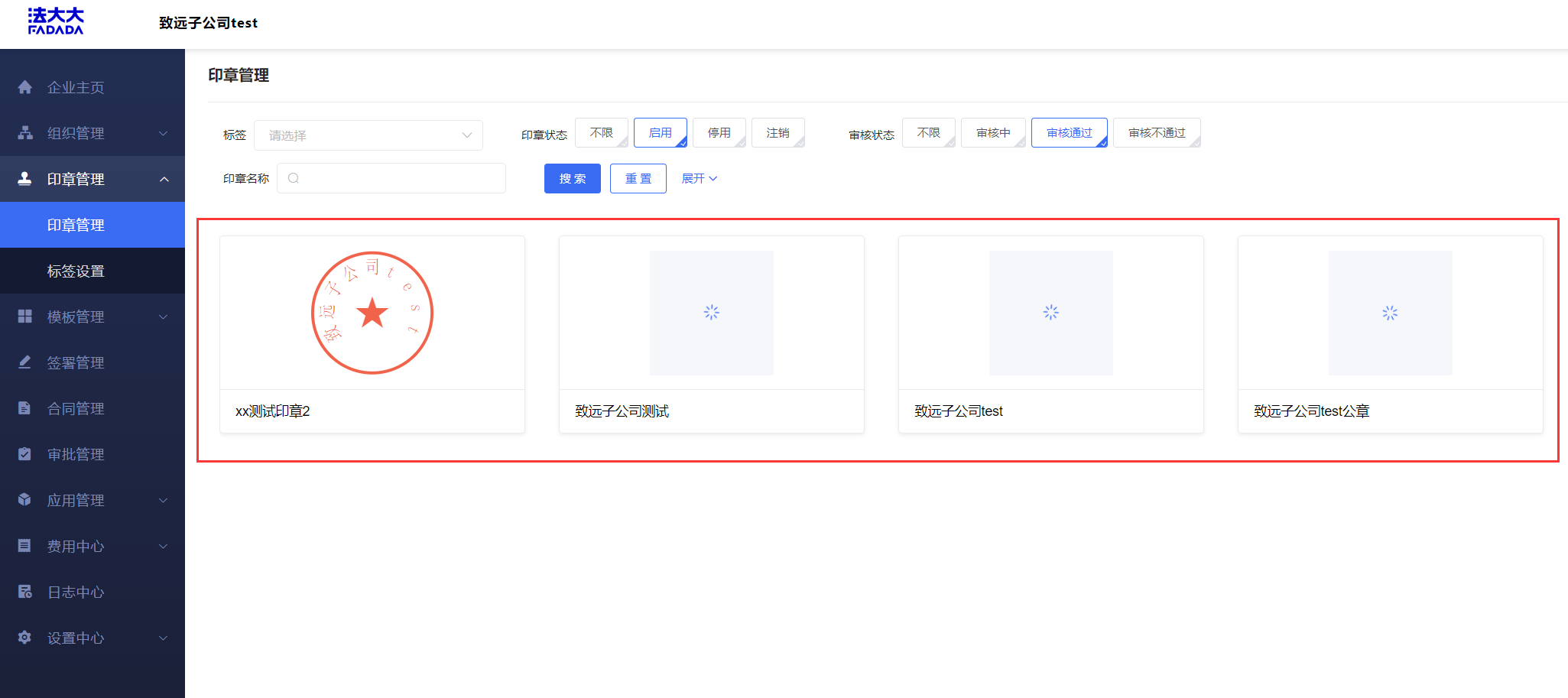Click the clipboard check icon for 审批管理
1568x698 pixels.
25,454
